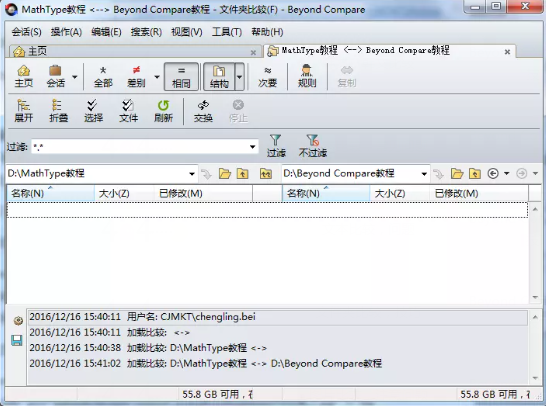The height and width of the screenshot is (406, 546).
Task: Click the log panel options icon
Action: [18, 321]
